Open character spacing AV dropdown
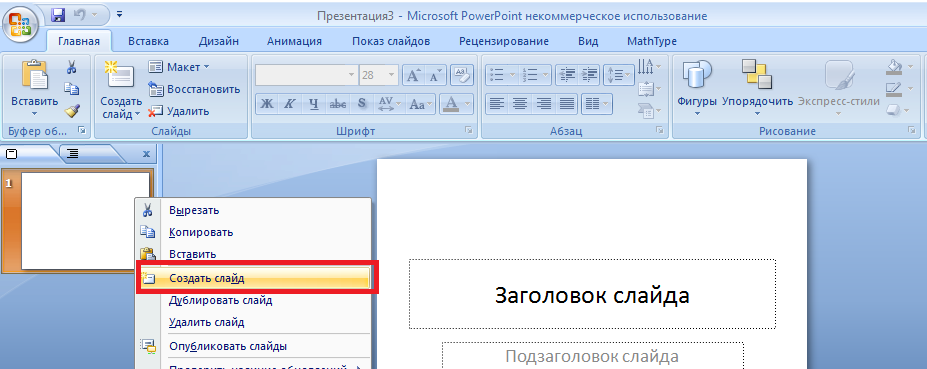The width and height of the screenshot is (927, 369). click(x=389, y=104)
